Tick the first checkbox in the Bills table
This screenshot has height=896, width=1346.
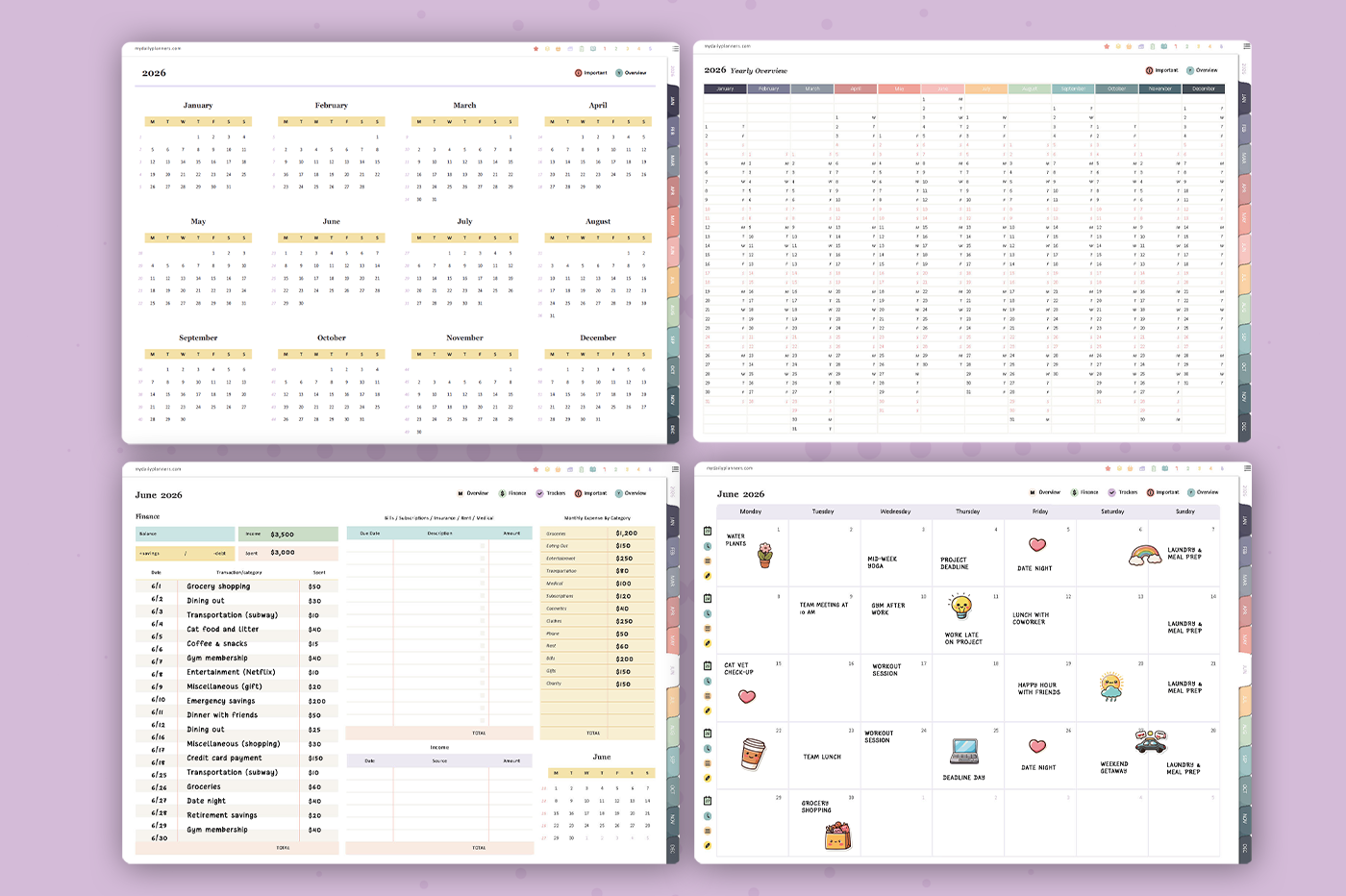click(x=483, y=545)
